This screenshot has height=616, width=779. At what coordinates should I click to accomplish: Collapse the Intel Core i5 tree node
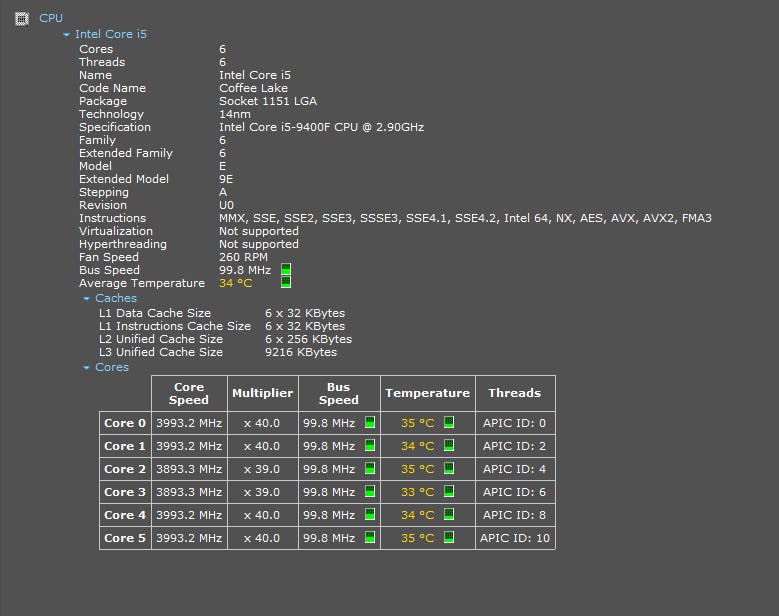(x=66, y=34)
